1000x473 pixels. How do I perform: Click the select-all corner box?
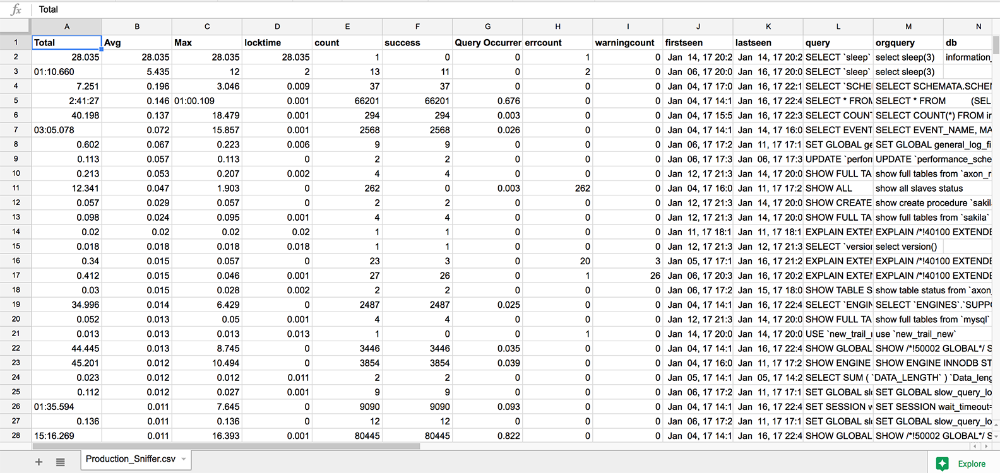pos(15,27)
